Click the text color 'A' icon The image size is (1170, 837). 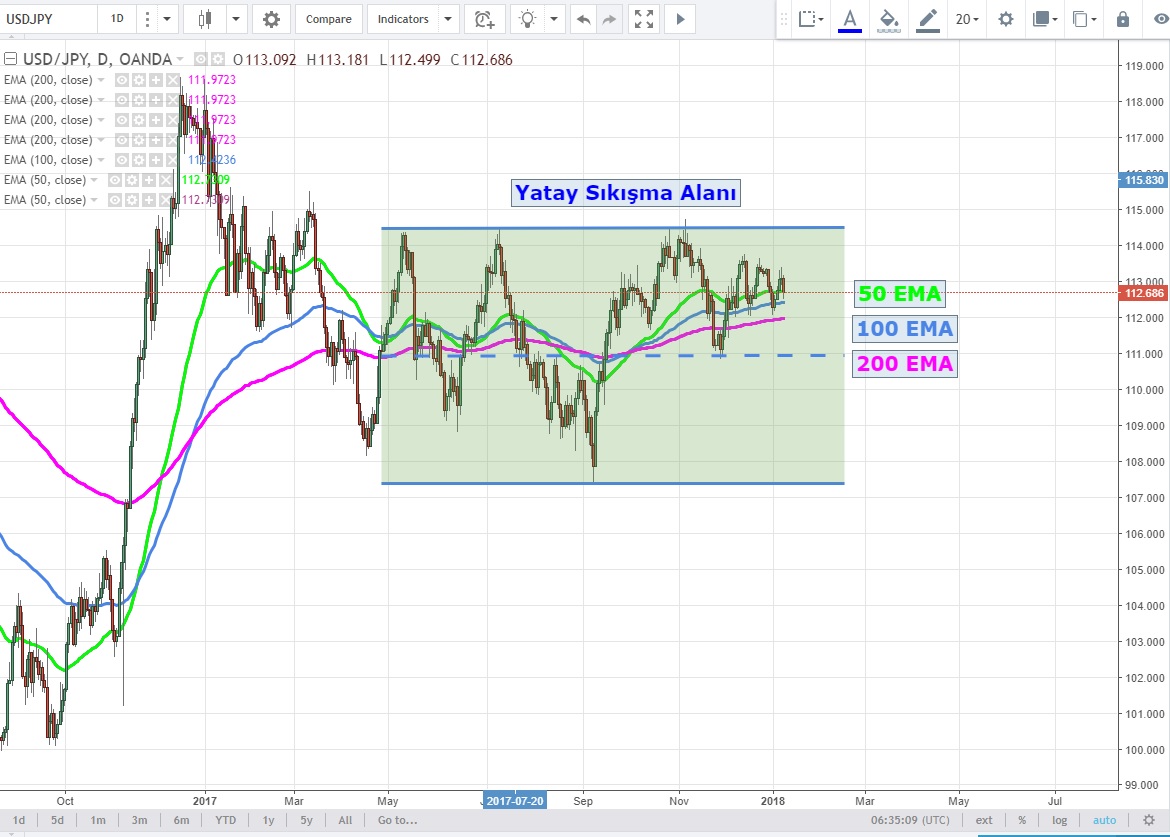point(850,19)
